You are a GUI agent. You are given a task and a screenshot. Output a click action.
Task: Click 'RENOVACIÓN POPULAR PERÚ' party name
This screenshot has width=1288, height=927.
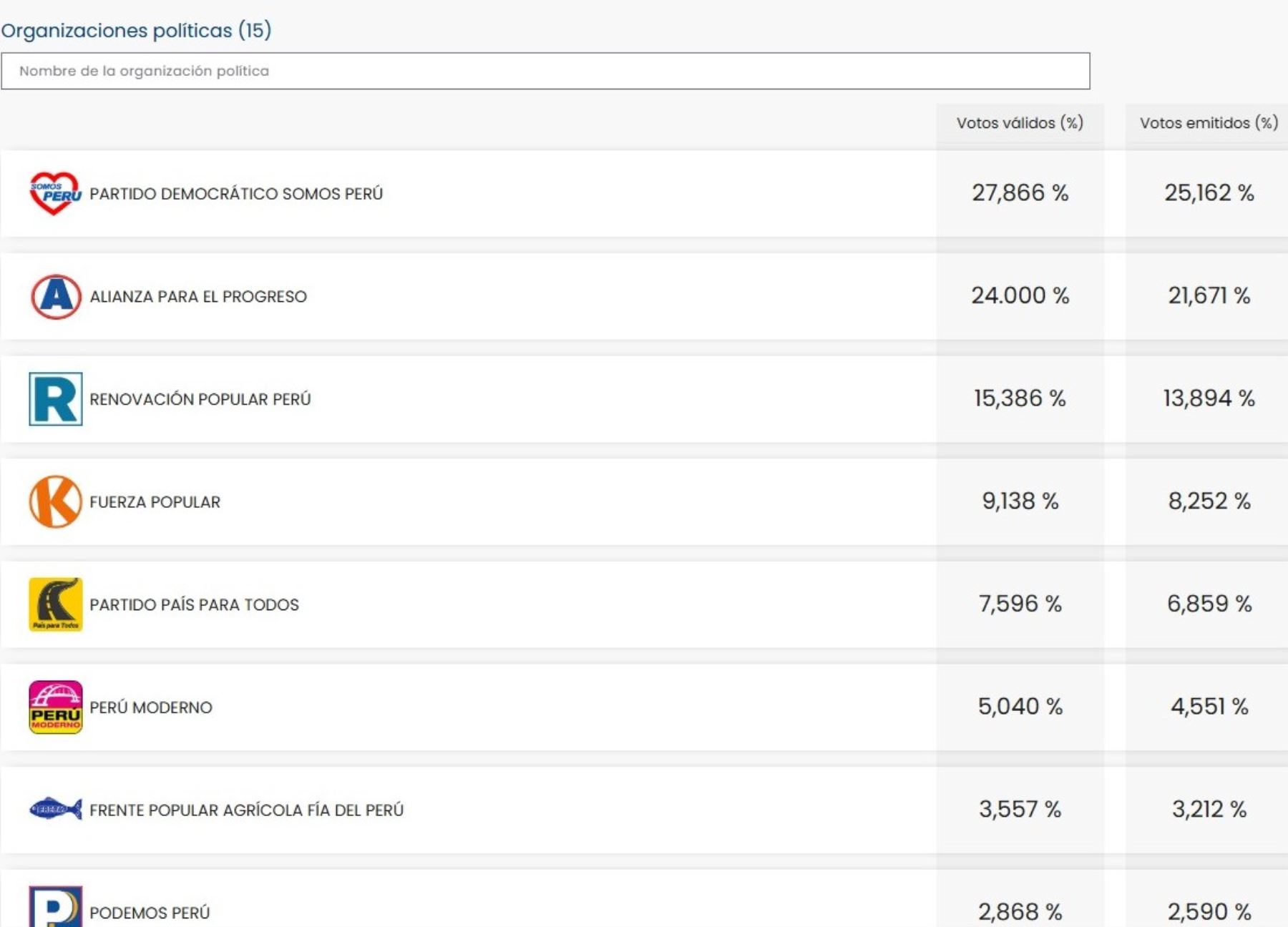pyautogui.click(x=200, y=399)
